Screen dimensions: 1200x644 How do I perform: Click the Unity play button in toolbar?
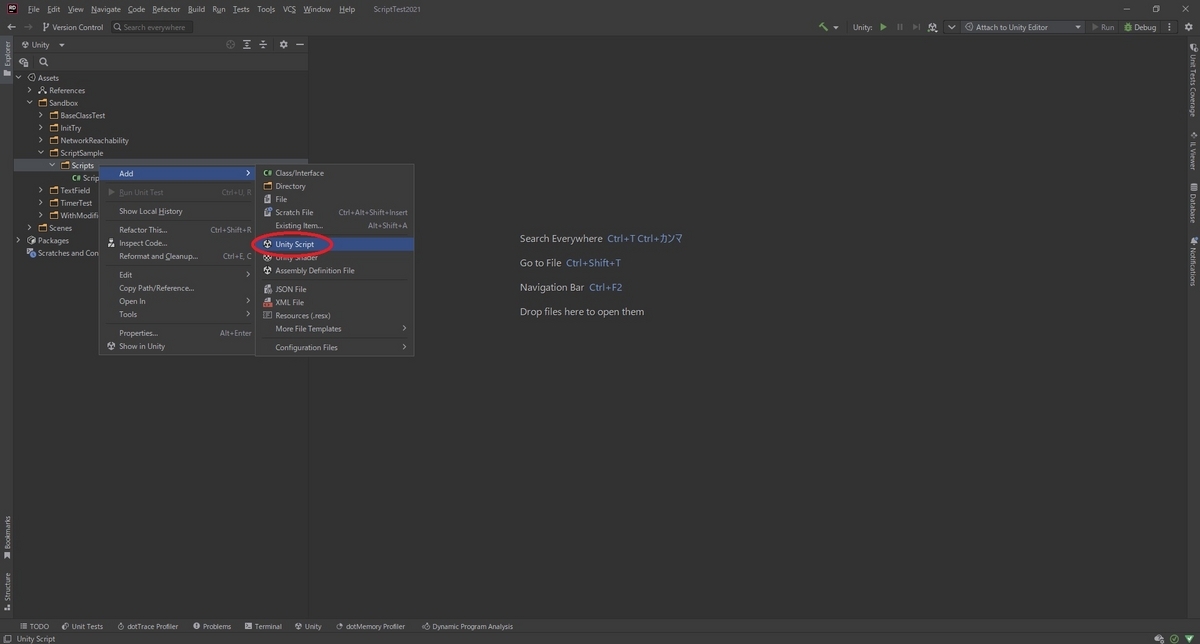(883, 27)
